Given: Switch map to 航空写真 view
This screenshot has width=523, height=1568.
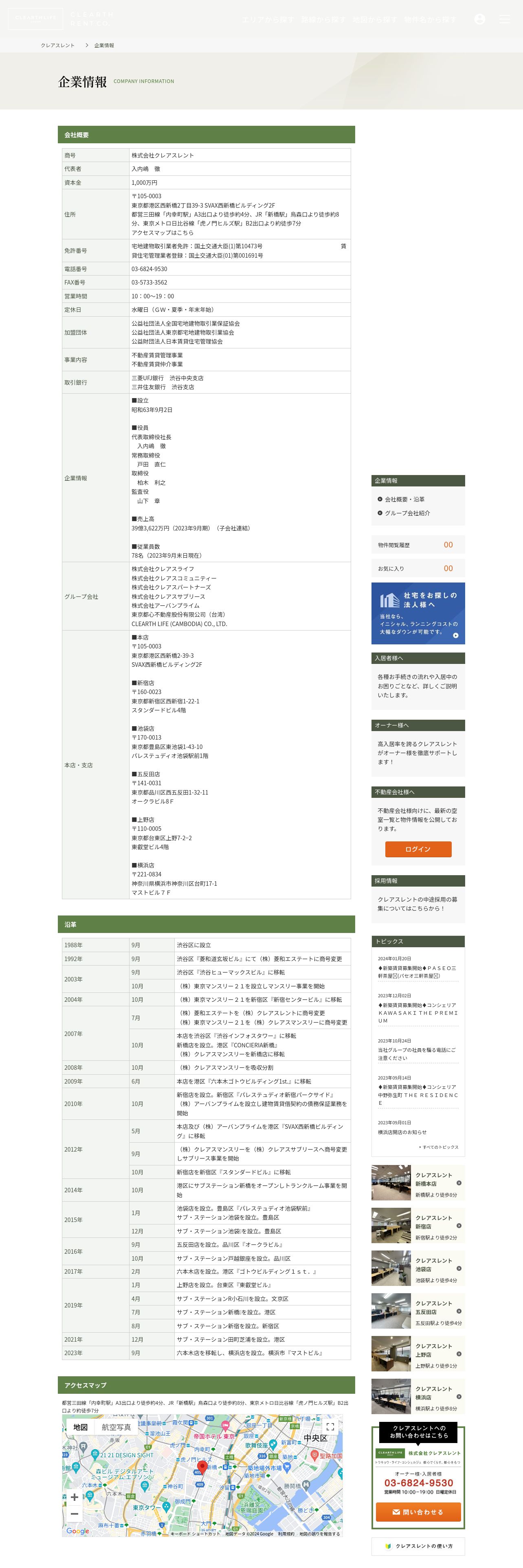Looking at the screenshot, I should click(116, 1427).
